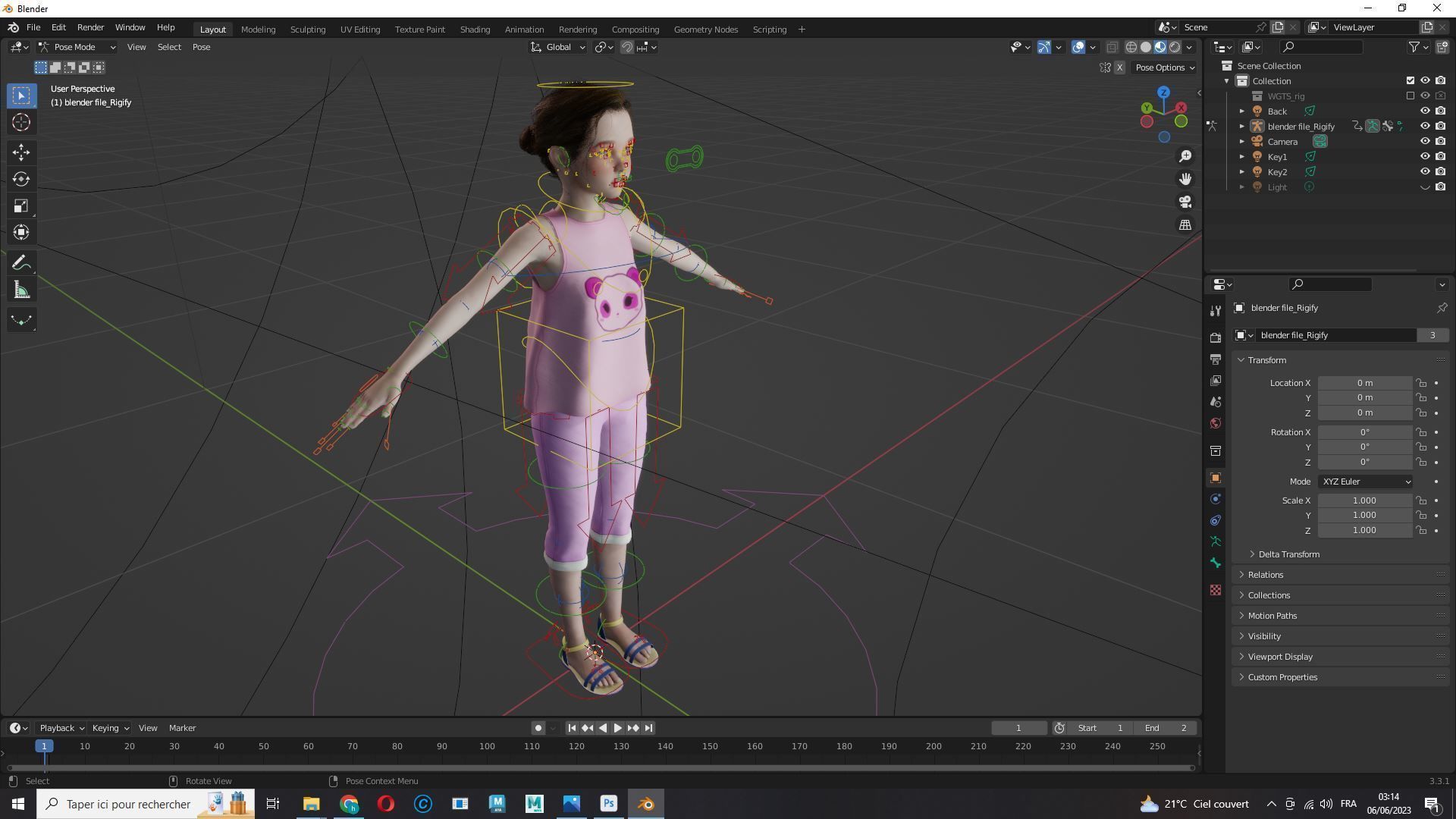Viewport: 1456px width, 819px height.
Task: Expand the Delta Transform panel
Action: 1288,554
